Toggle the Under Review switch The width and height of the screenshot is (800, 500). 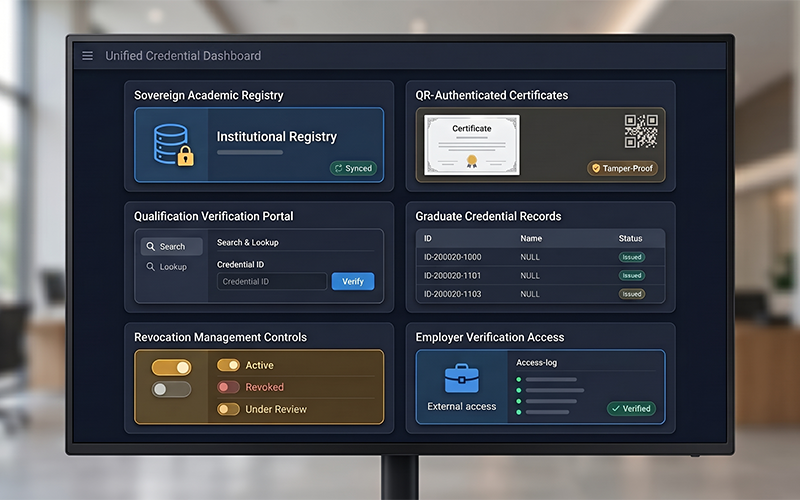(228, 409)
